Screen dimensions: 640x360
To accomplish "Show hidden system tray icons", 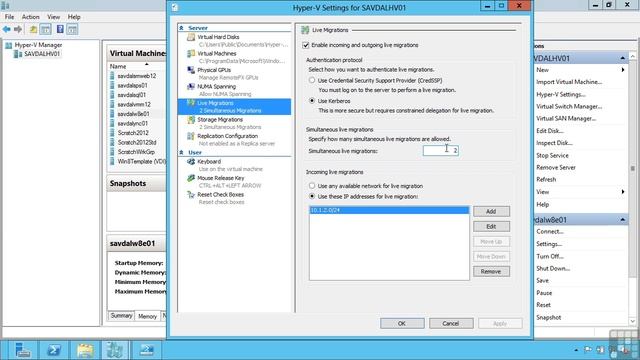I will [576, 350].
